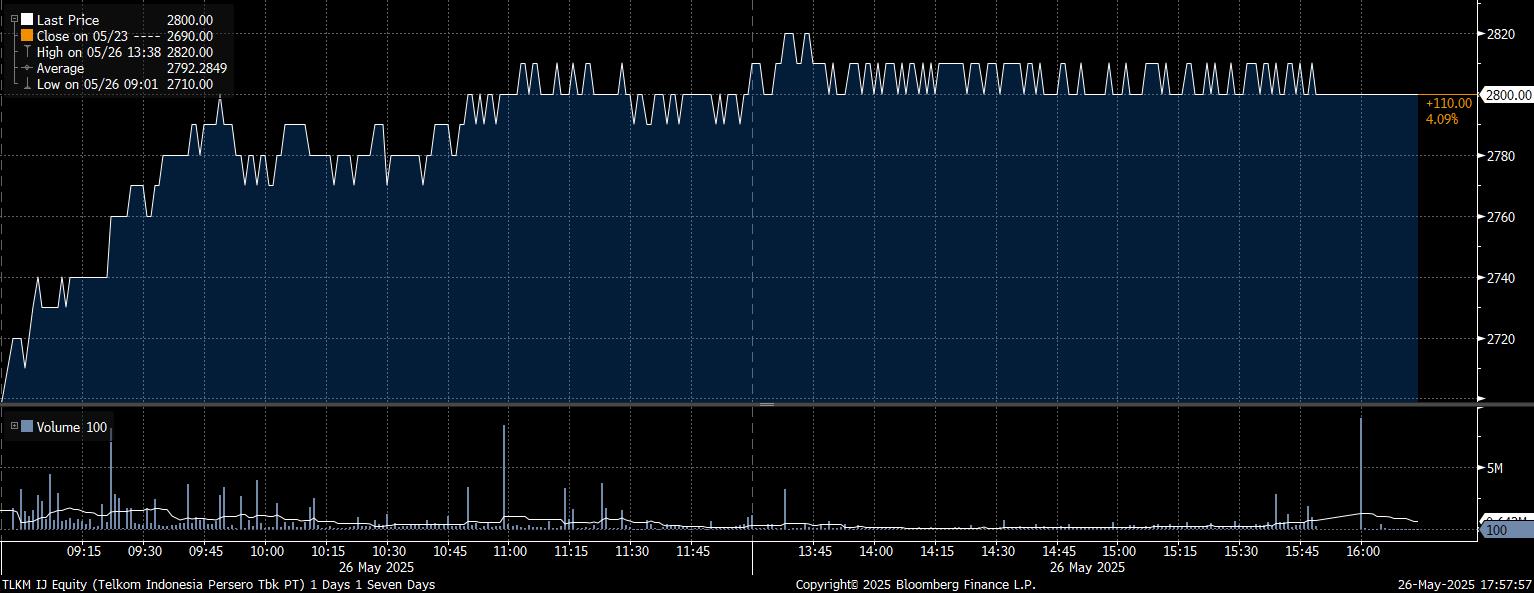Click the panel divider handle between charts

click(x=767, y=405)
